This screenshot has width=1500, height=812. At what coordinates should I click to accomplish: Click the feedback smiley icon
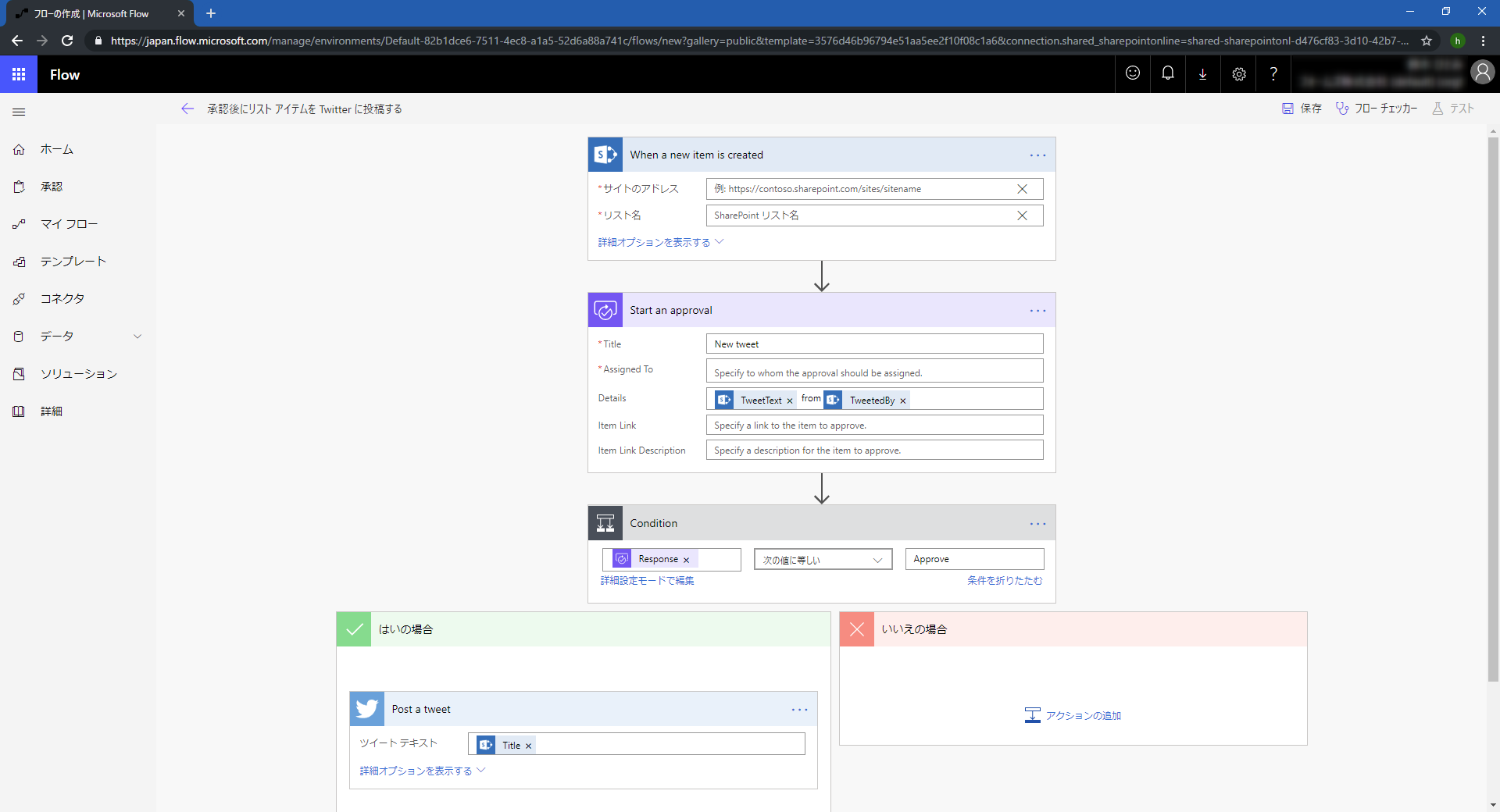1133,73
